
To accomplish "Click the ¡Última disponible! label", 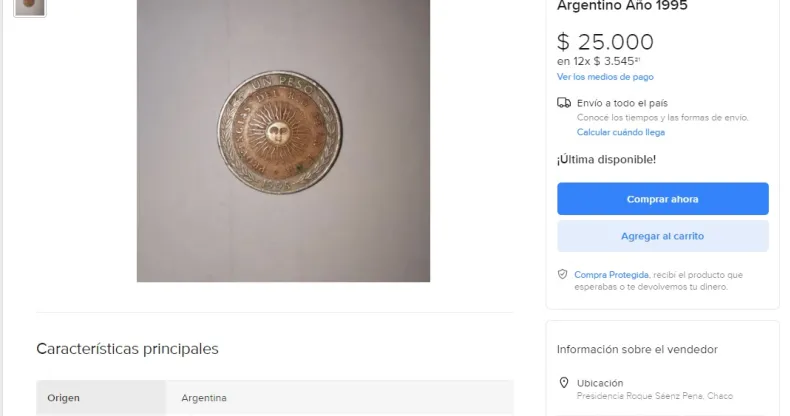I will pos(606,160).
